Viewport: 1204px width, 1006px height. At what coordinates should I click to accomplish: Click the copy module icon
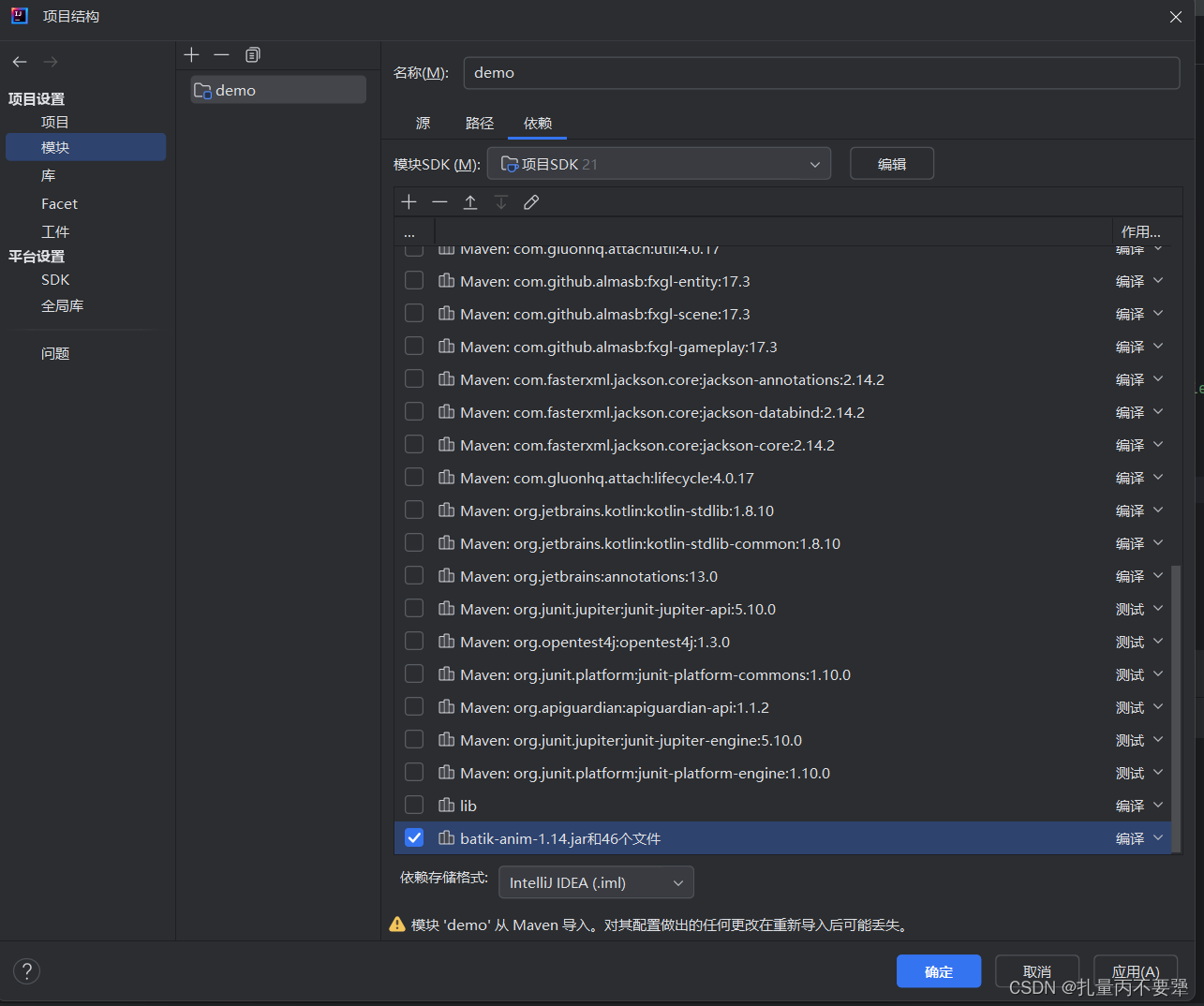(252, 55)
